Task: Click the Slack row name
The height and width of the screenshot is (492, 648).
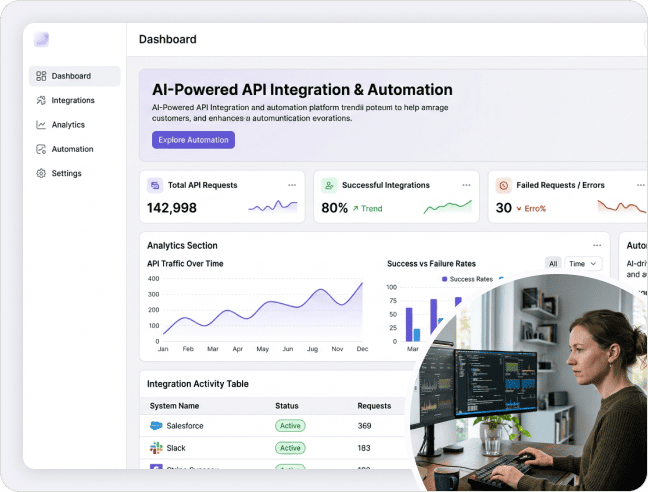Action: point(176,448)
